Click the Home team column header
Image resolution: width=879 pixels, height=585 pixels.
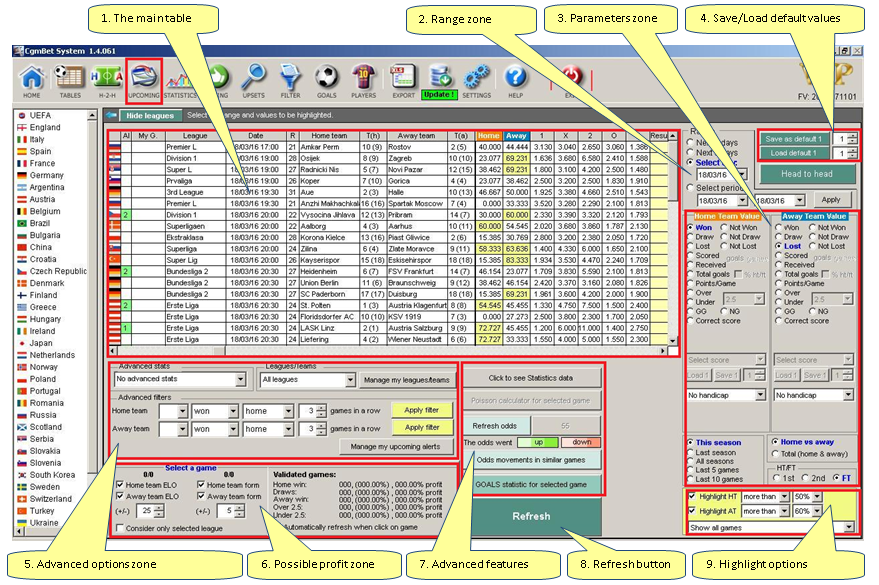[x=329, y=136]
